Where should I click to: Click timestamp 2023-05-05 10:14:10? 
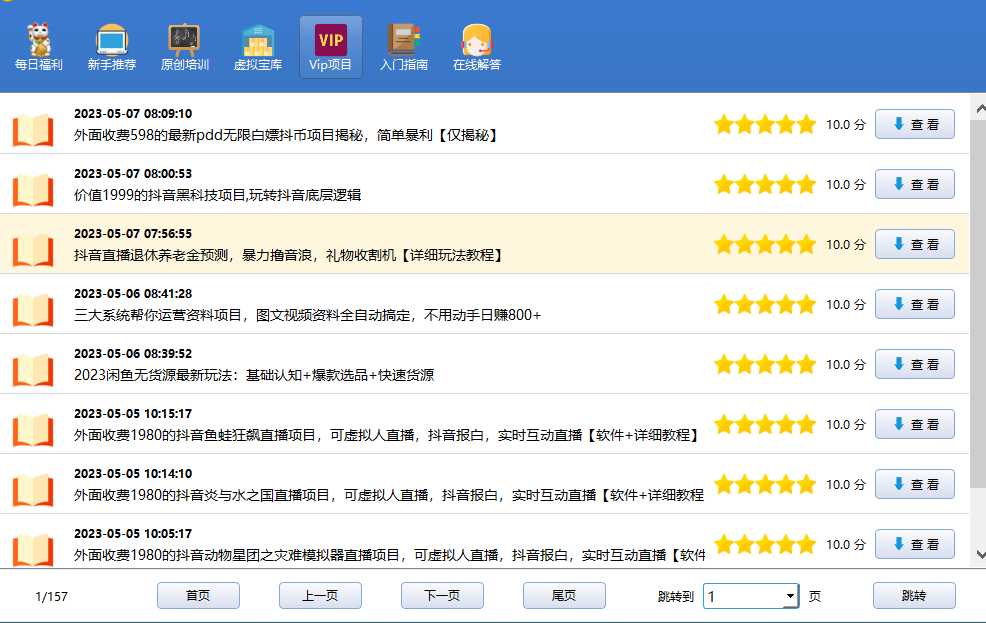(x=133, y=474)
